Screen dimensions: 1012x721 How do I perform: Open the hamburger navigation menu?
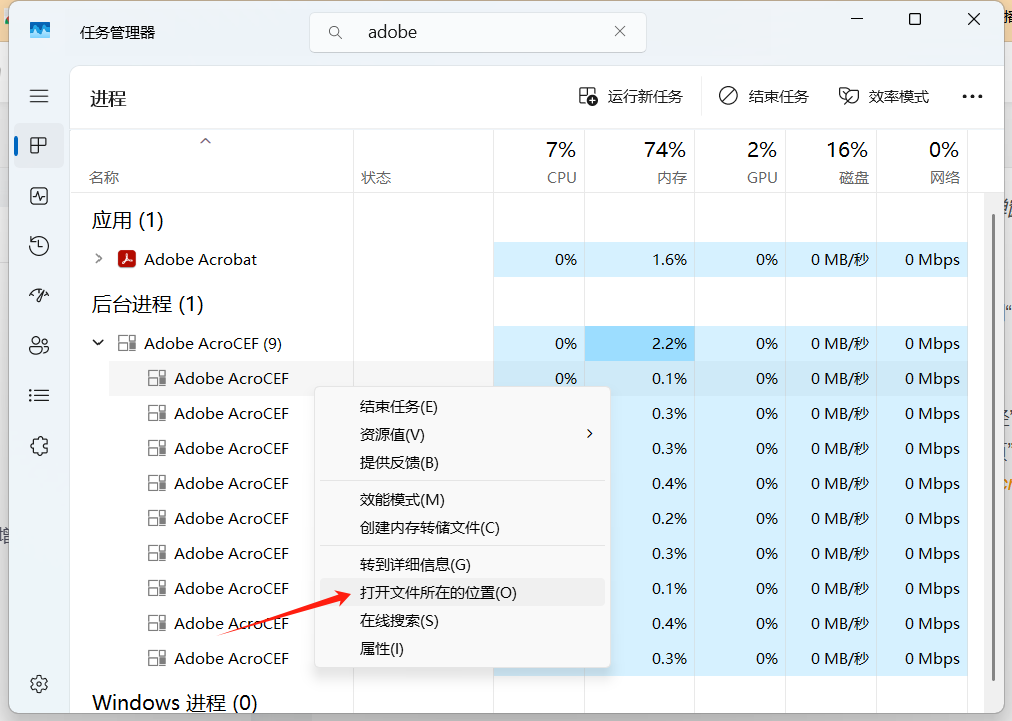click(39, 96)
